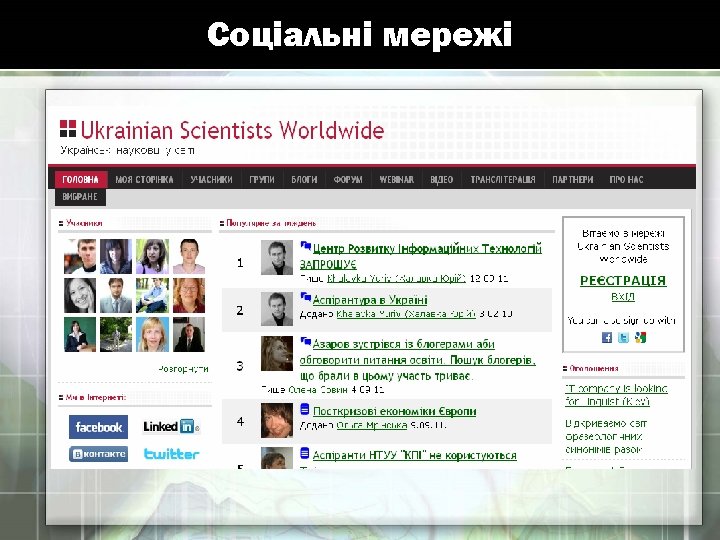Screen dimensions: 720x540
Task: Open the Азаров зустрівся із блогерами post
Action: [417, 360]
